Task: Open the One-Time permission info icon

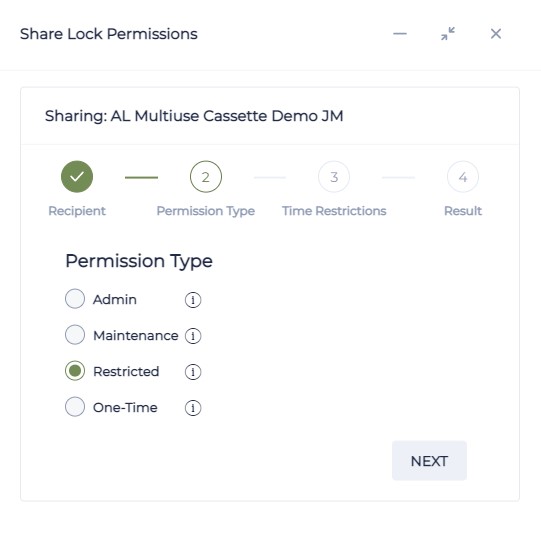Action: 193,408
